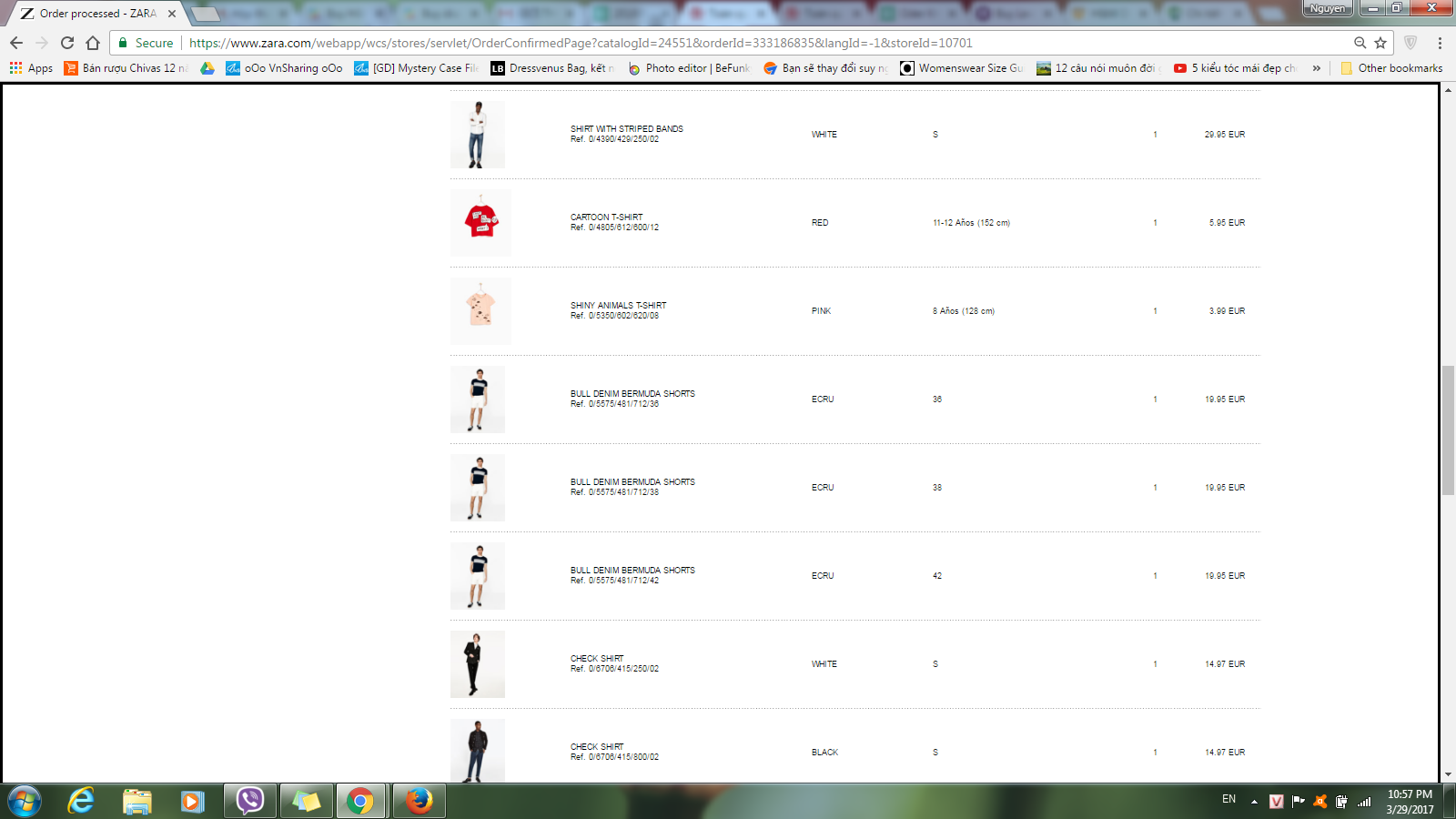Viewport: 1456px width, 819px height.
Task: Open the browser home page
Action: 93,43
